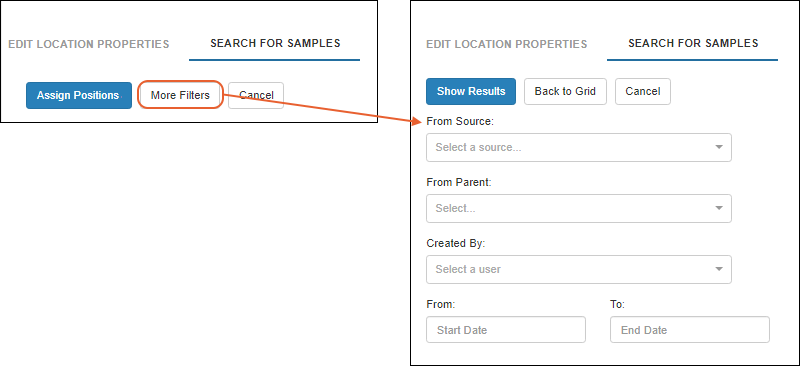Open the From Parent select box
The image size is (800, 366).
(579, 208)
